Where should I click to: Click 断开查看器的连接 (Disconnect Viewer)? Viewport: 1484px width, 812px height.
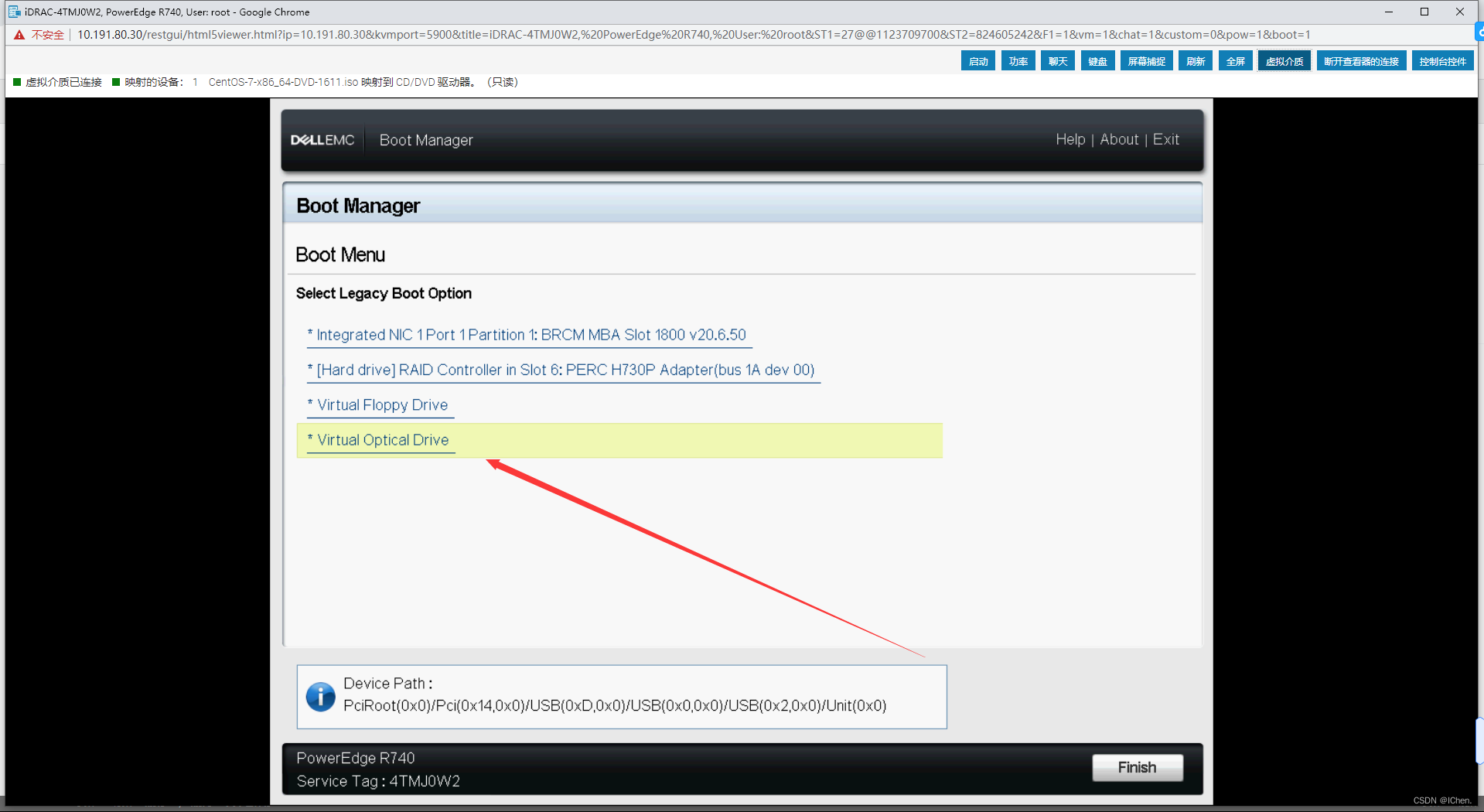[x=1361, y=61]
